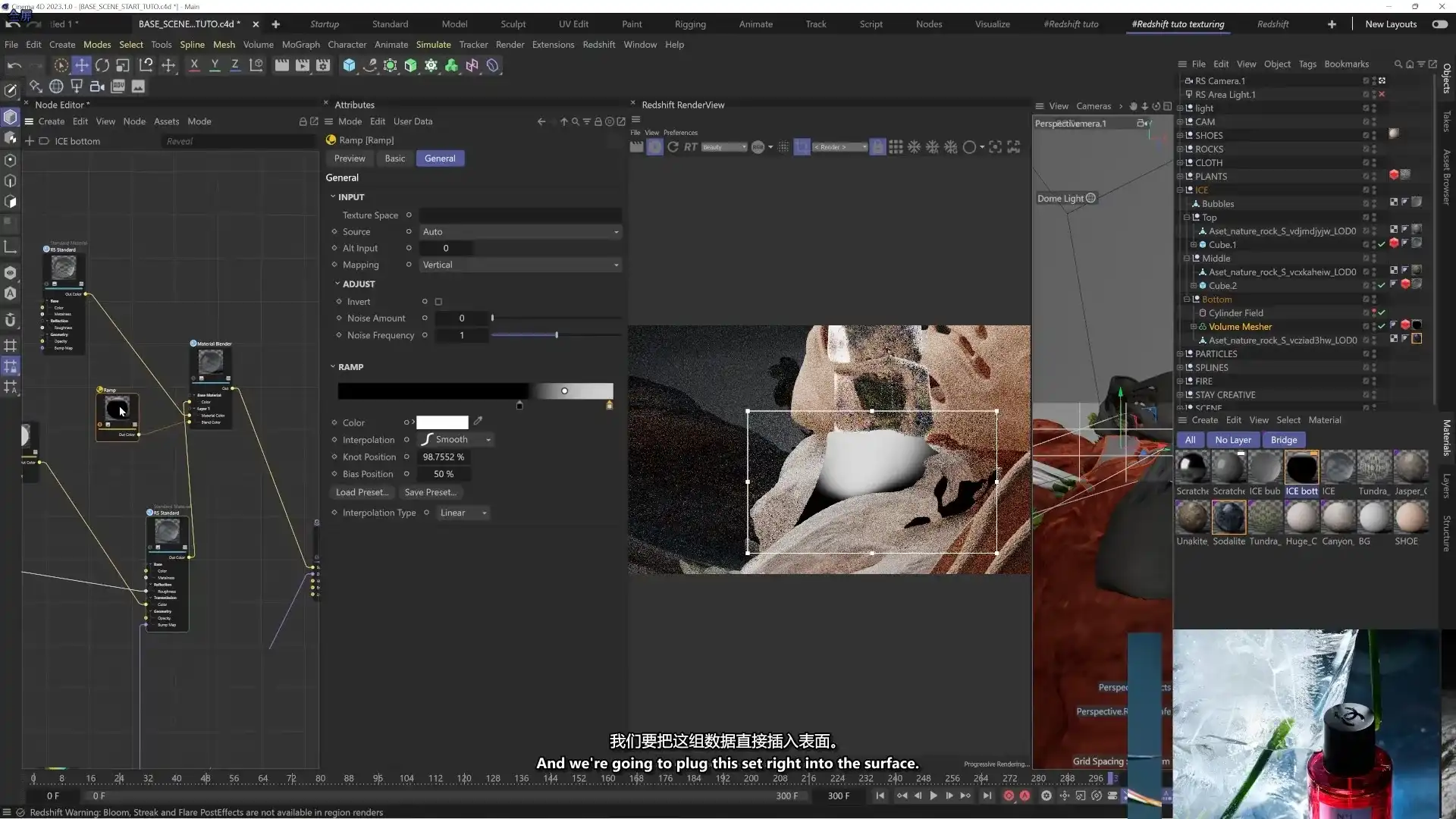The height and width of the screenshot is (819, 1456).
Task: Open the Render View icon in the toolbar
Action: [281, 65]
